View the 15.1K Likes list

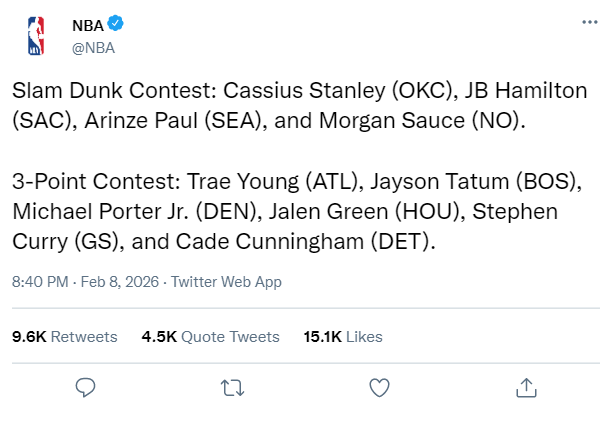tap(343, 337)
